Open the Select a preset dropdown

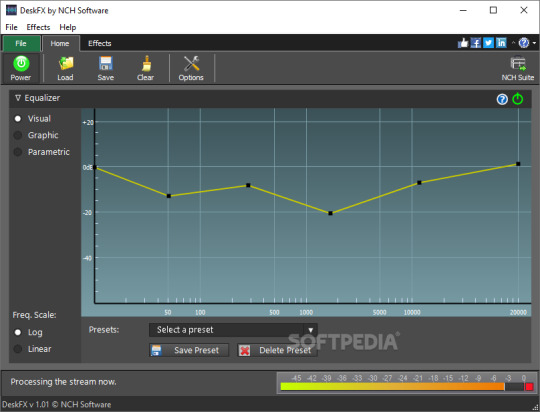pyautogui.click(x=233, y=330)
